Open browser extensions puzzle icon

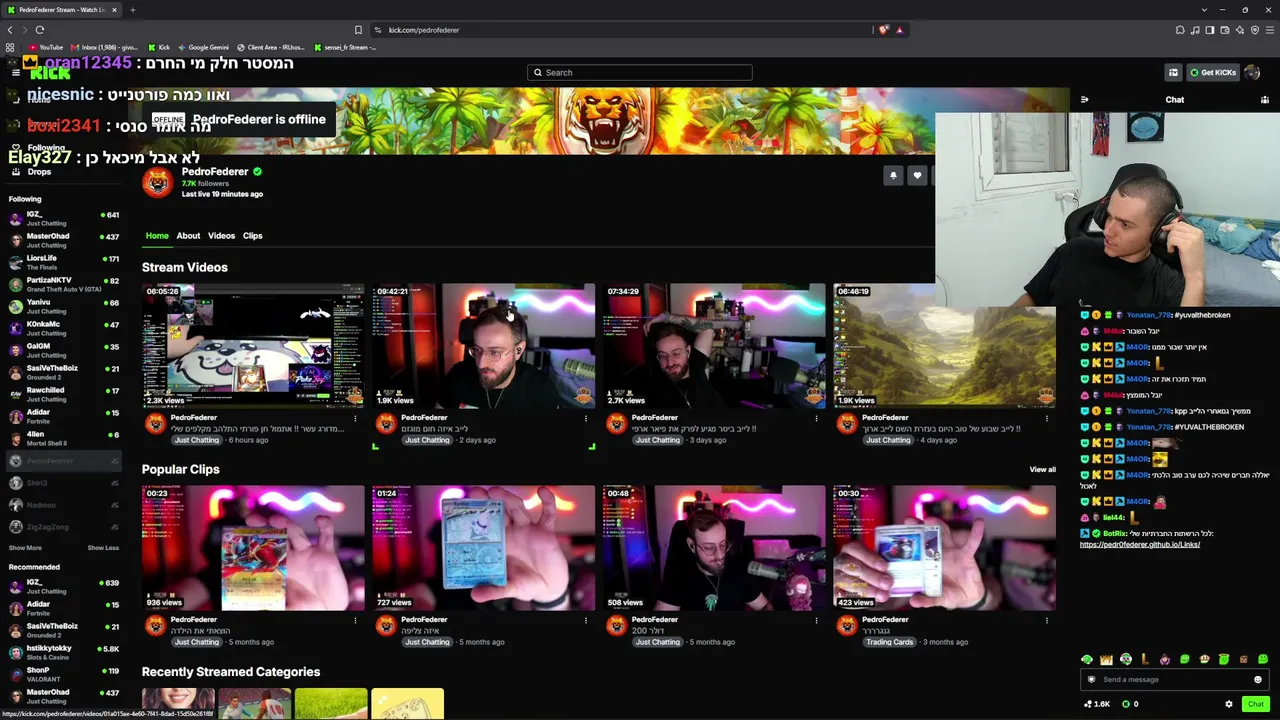tap(1180, 30)
